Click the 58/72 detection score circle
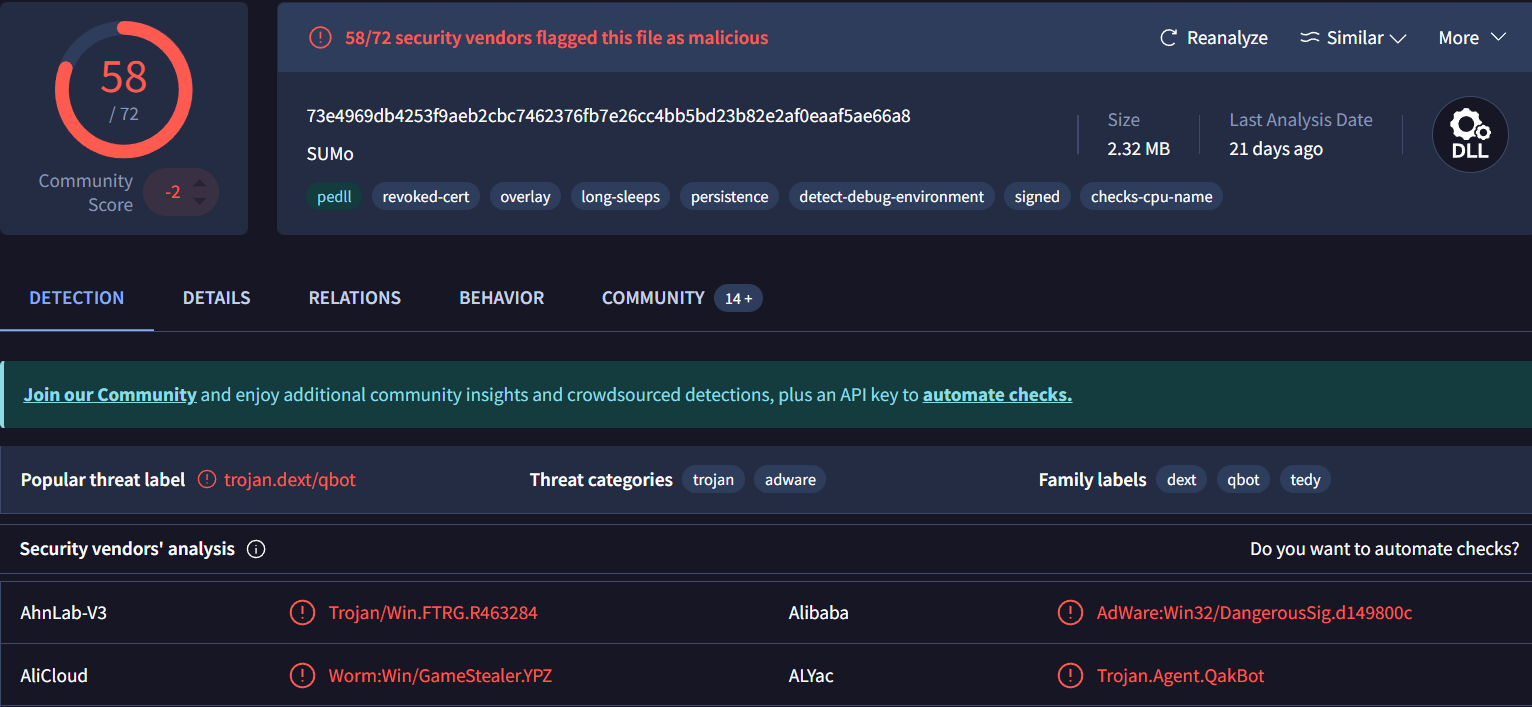Viewport: 1532px width, 707px height. point(124,90)
